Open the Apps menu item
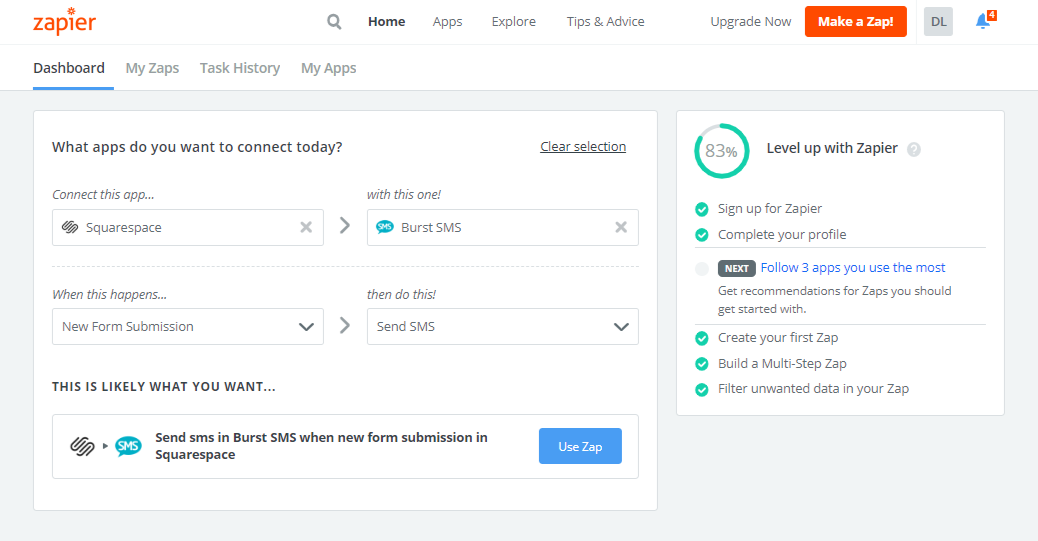 click(x=448, y=22)
